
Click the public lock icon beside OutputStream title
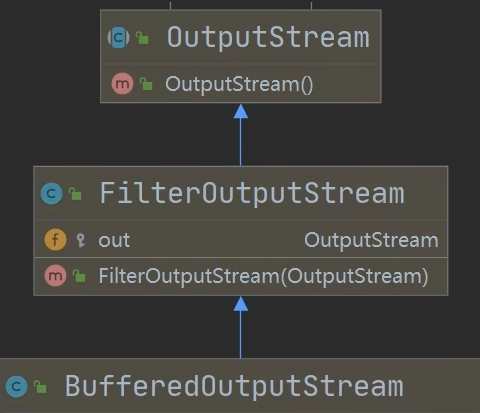142,38
